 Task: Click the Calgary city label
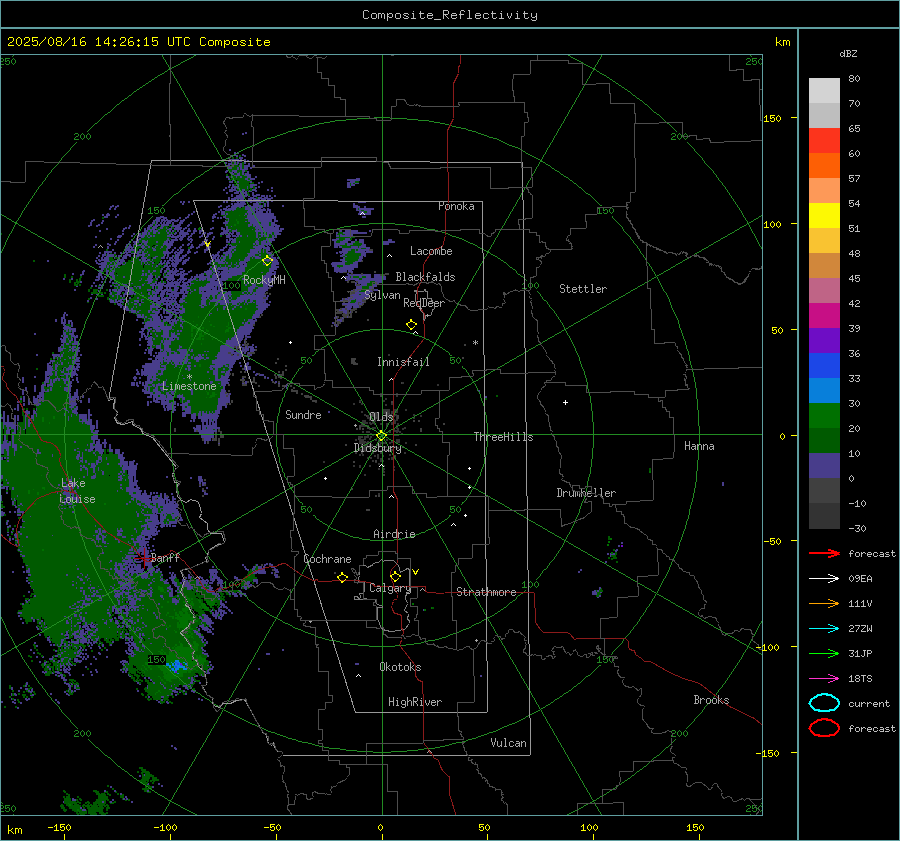pyautogui.click(x=390, y=588)
